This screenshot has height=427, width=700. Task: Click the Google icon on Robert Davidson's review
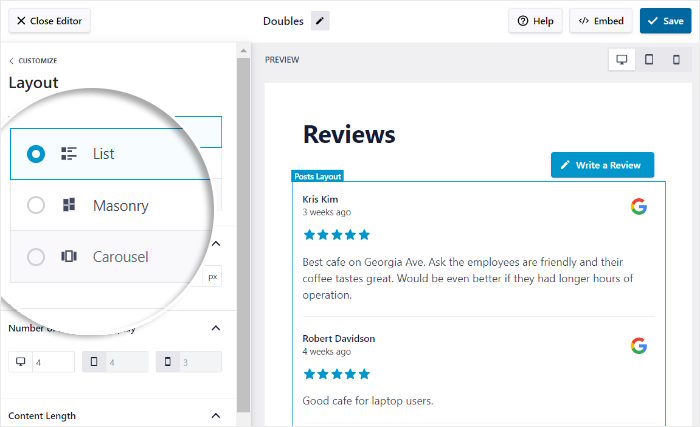point(639,346)
